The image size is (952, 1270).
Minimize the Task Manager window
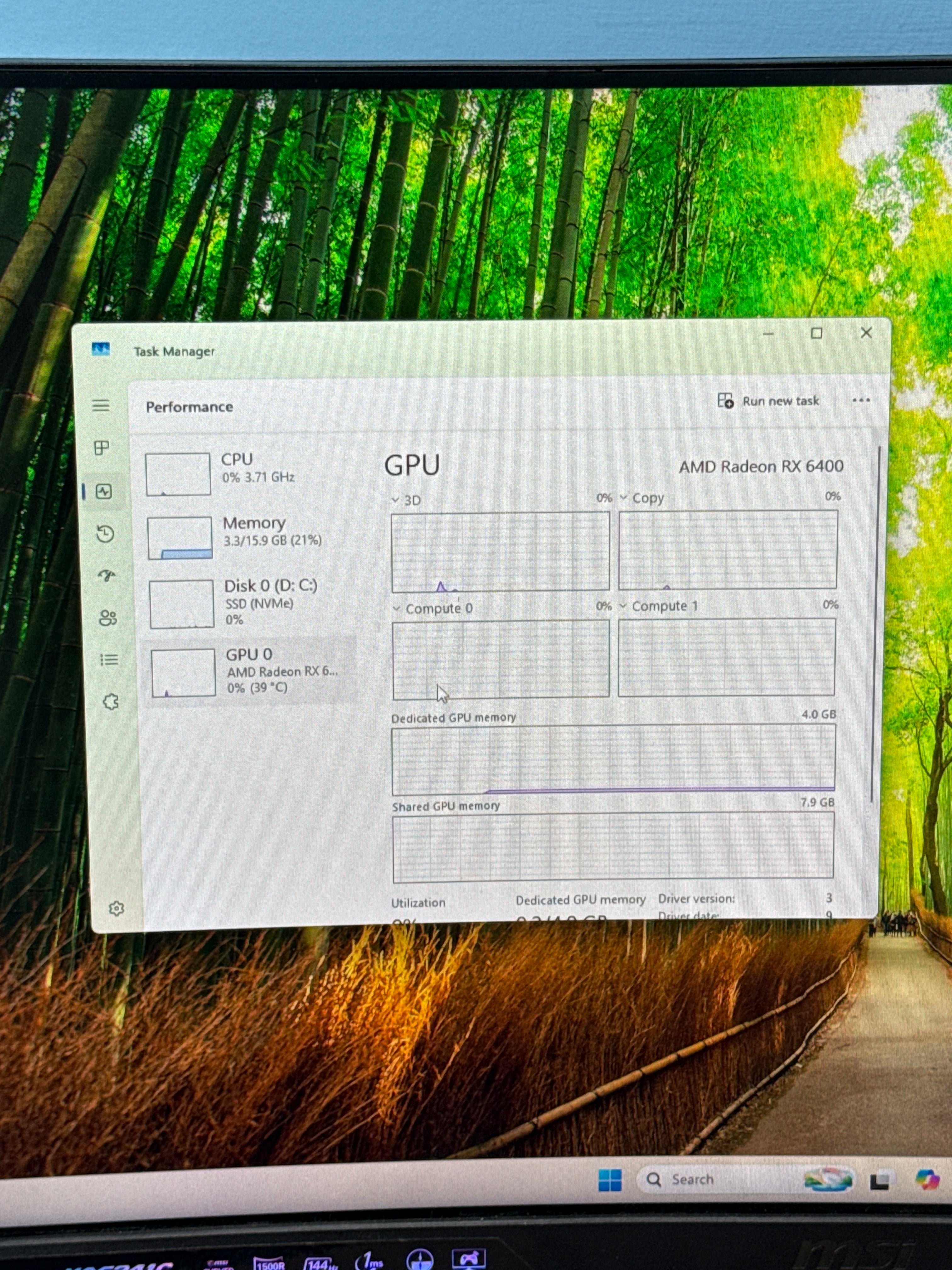tap(768, 334)
